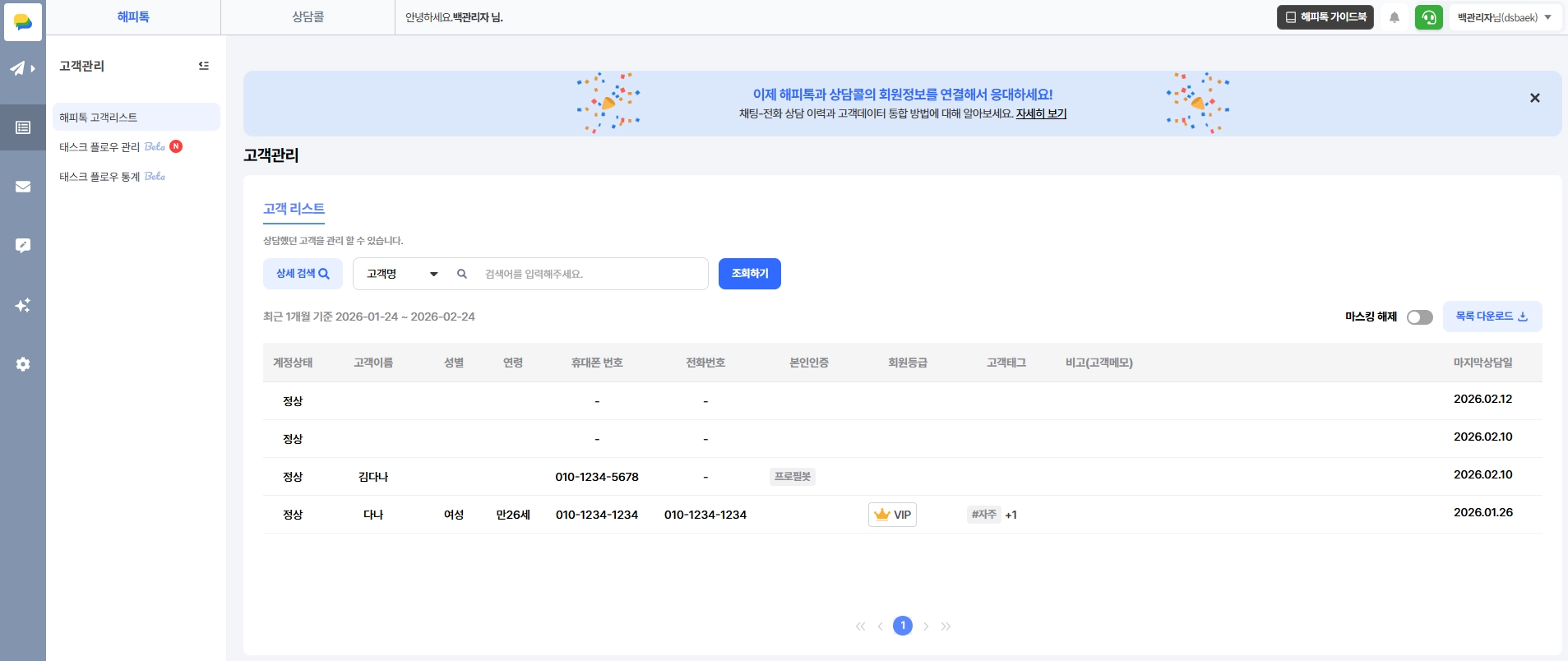Image resolution: width=1568 pixels, height=661 pixels.
Task: Click the VIP crown grade badge
Action: click(x=892, y=515)
